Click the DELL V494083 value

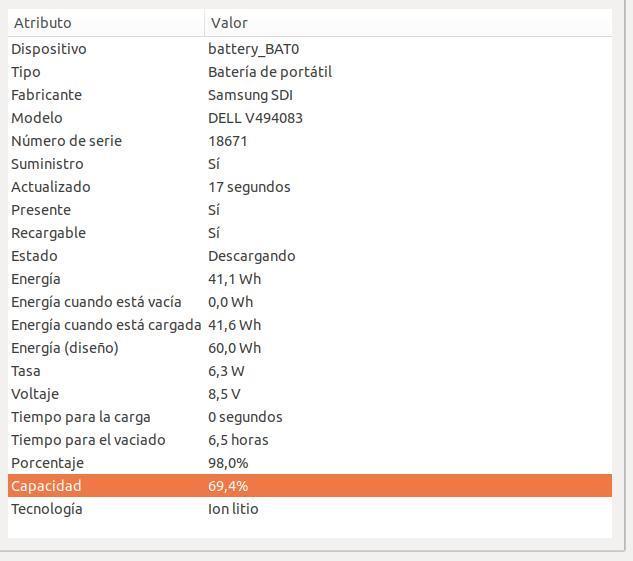click(256, 118)
